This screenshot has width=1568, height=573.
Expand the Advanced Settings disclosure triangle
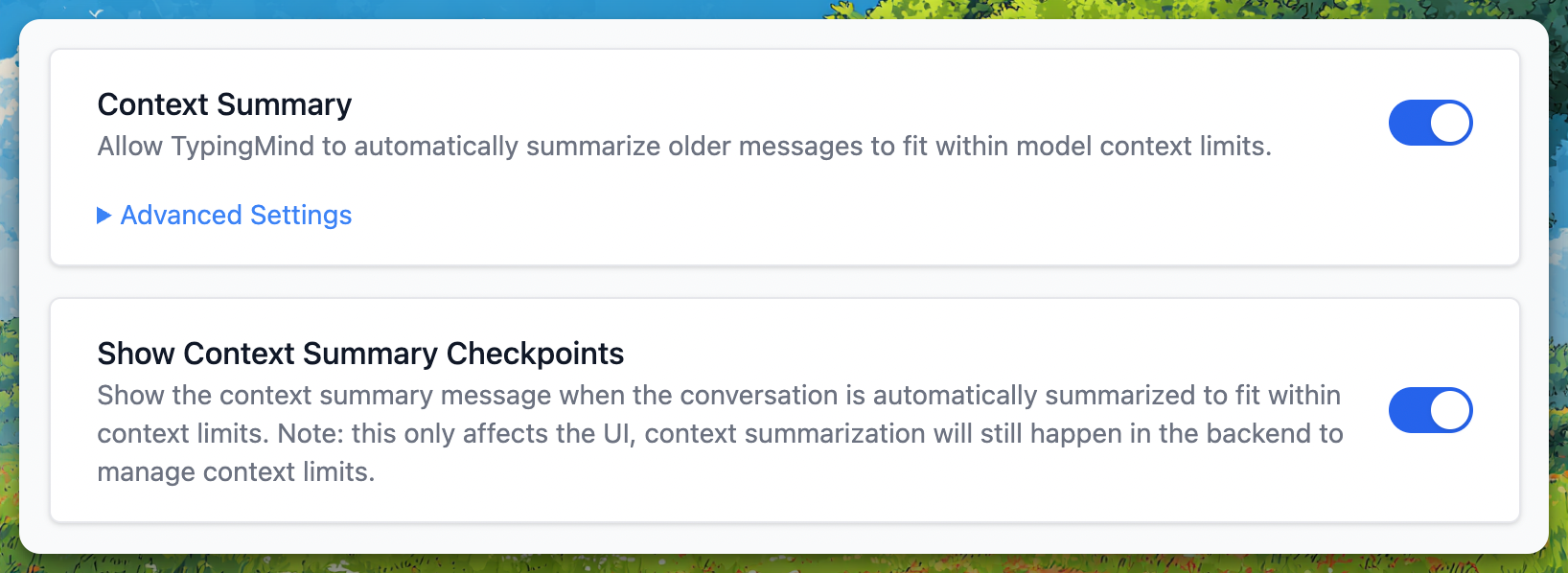pos(104,216)
